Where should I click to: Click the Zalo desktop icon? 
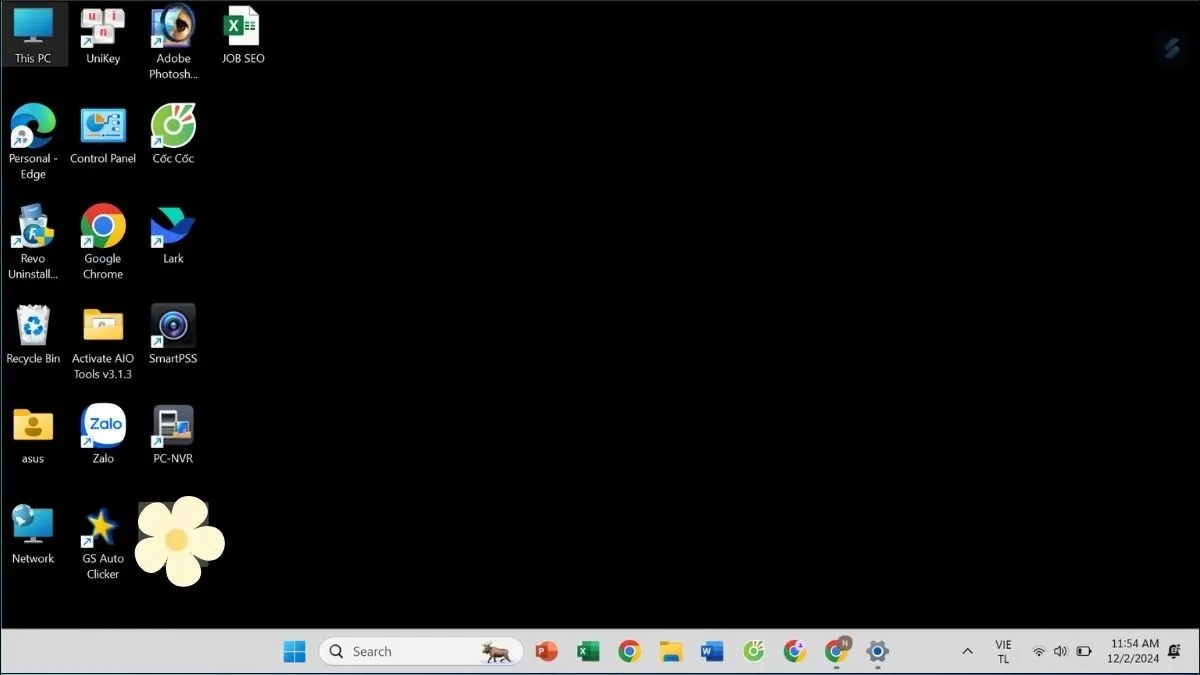[x=103, y=427]
